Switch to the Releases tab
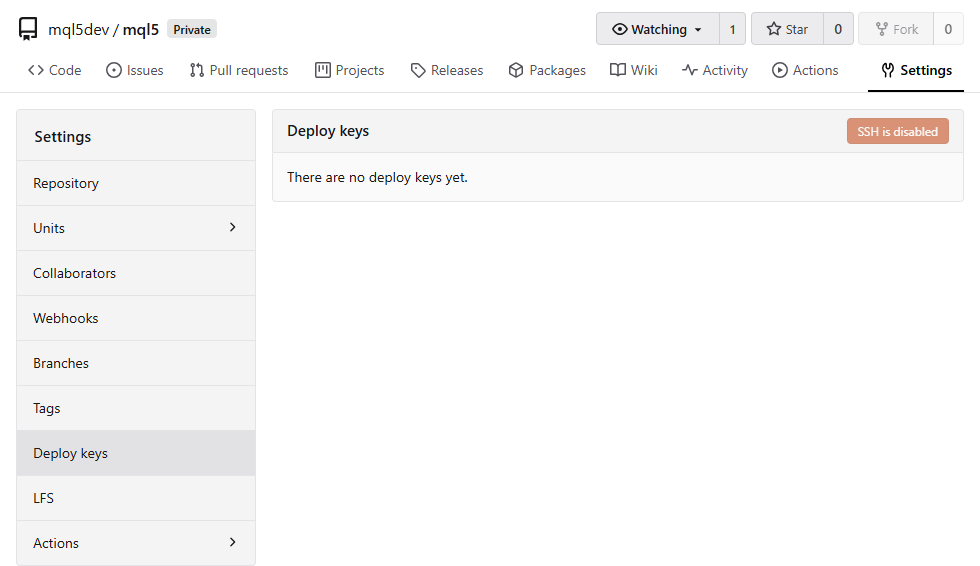This screenshot has height=566, width=980. (447, 70)
